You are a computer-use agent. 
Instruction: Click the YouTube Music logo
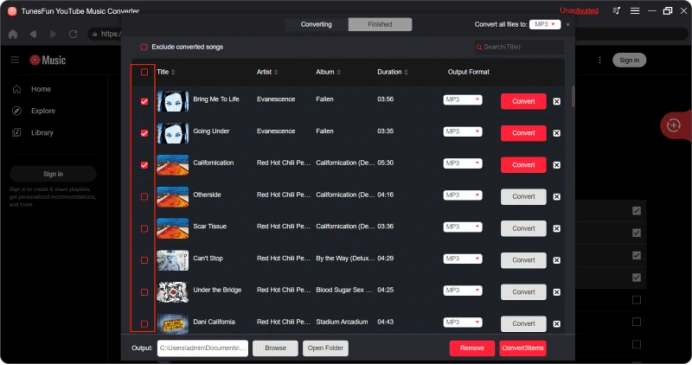48,60
